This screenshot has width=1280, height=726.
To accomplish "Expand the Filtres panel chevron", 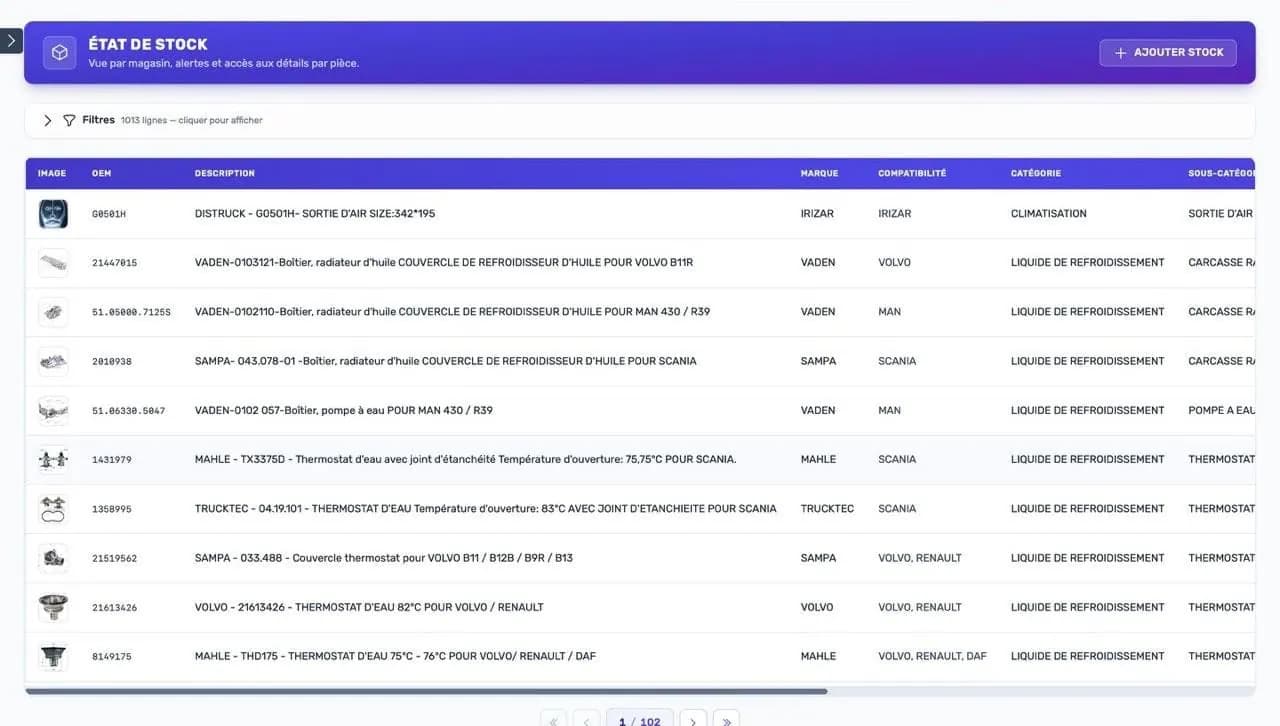I will (47, 120).
